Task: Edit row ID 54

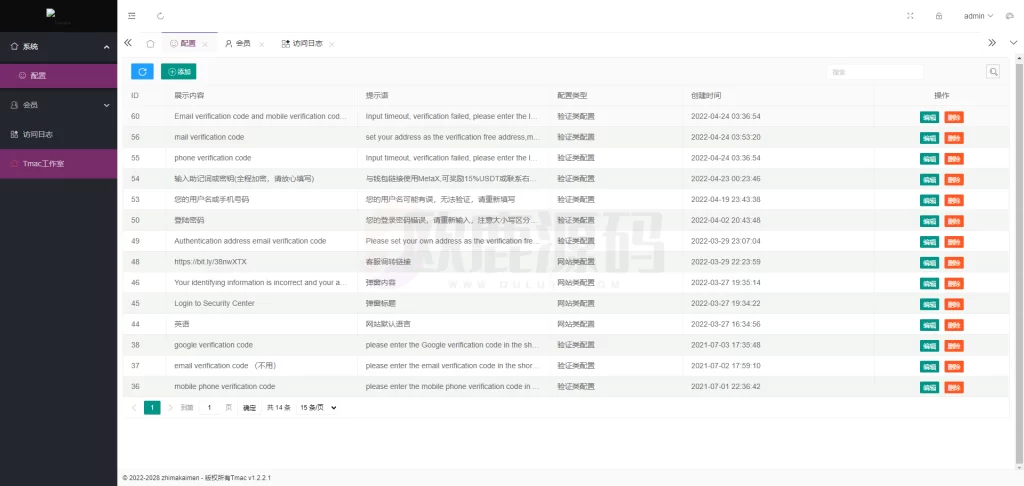Action: [x=929, y=180]
